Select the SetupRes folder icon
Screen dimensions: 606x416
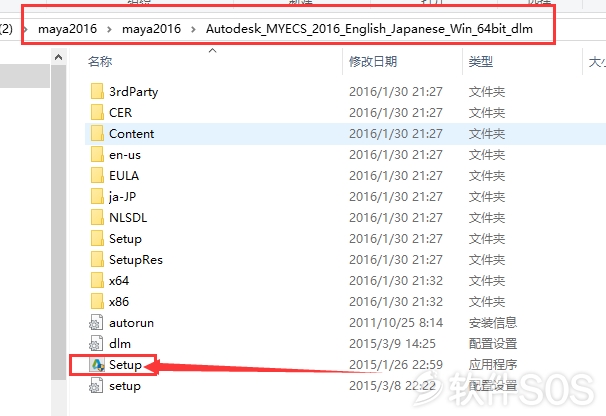pyautogui.click(x=97, y=259)
